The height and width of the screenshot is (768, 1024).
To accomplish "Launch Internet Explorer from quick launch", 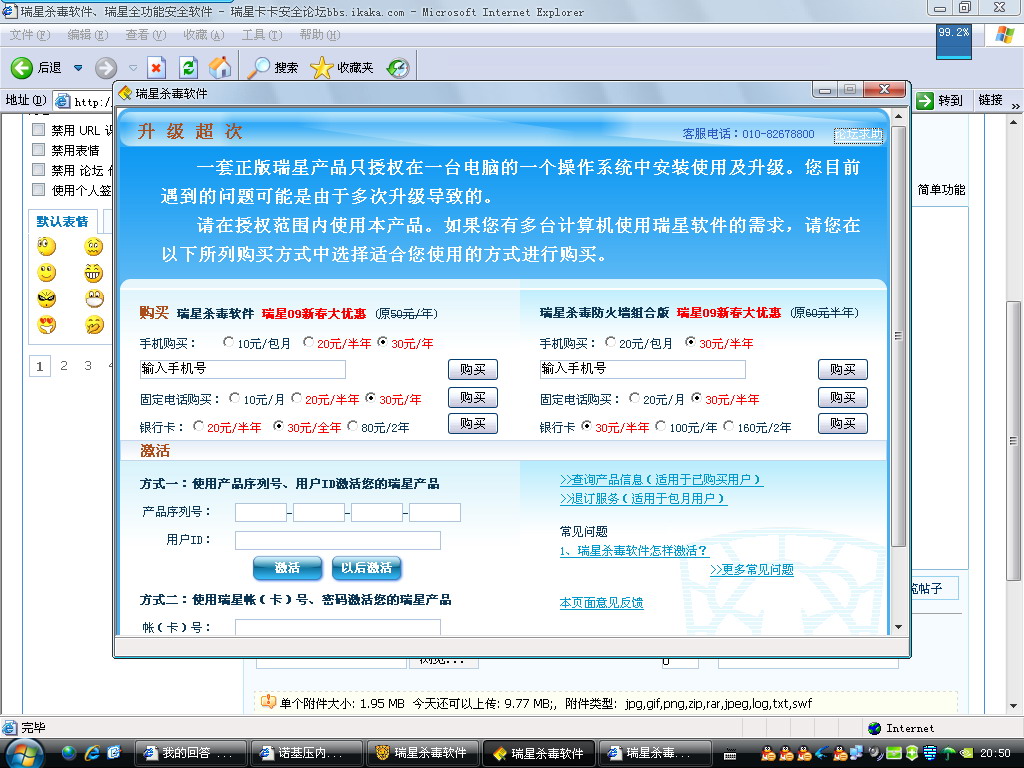I will click(92, 753).
